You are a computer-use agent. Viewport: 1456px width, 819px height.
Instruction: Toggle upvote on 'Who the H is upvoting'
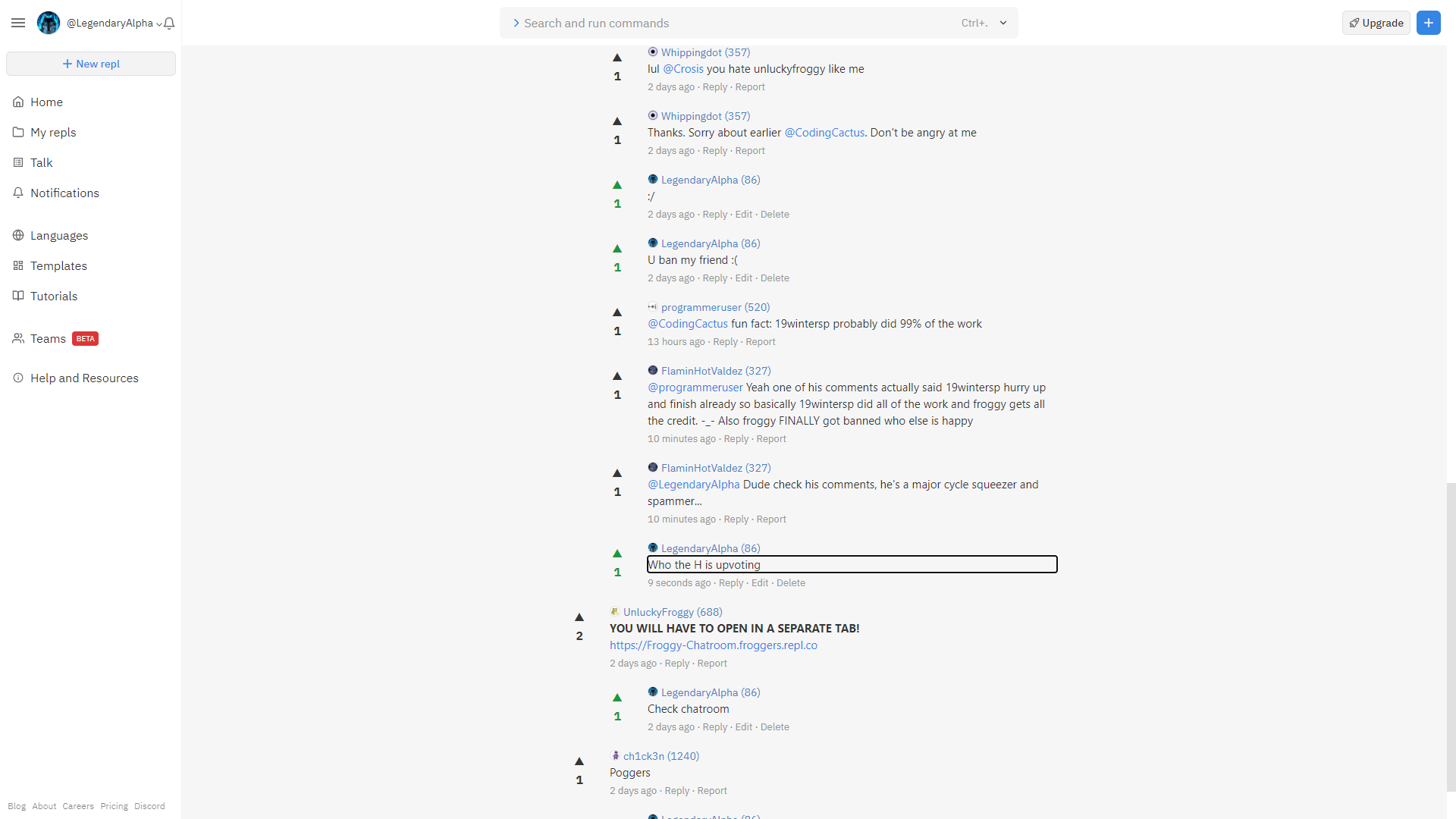tap(617, 554)
